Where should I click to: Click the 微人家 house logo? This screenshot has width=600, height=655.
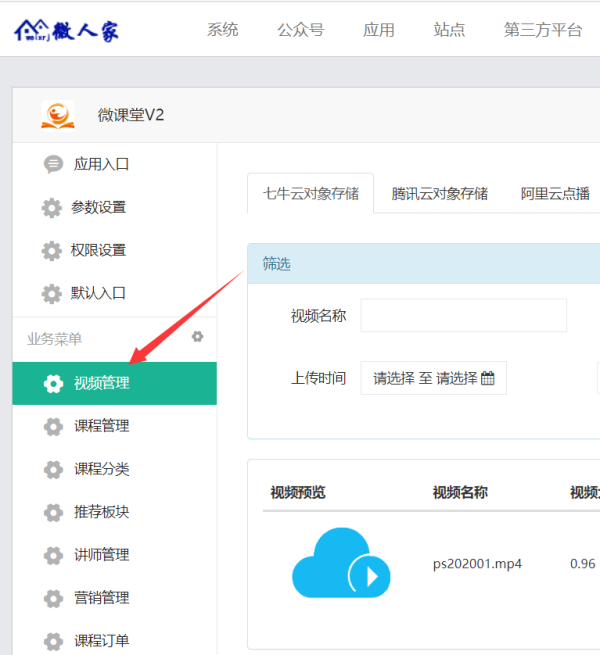click(x=66, y=30)
